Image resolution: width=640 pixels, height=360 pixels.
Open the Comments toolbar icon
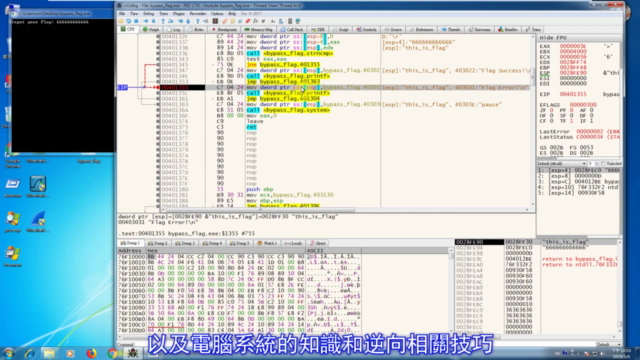232,21
